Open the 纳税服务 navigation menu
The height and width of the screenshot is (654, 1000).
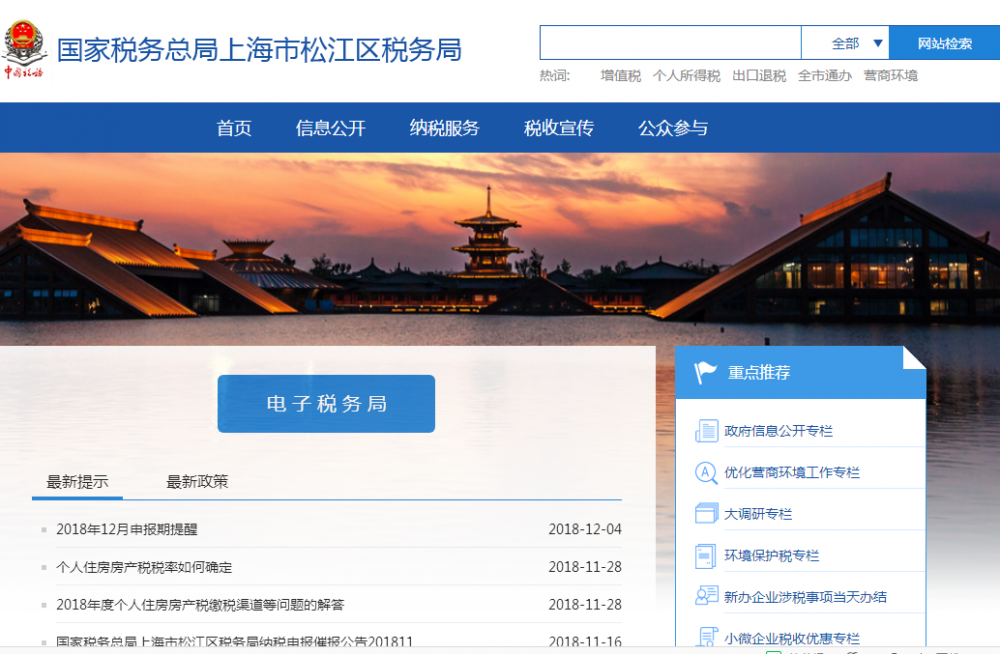[443, 127]
